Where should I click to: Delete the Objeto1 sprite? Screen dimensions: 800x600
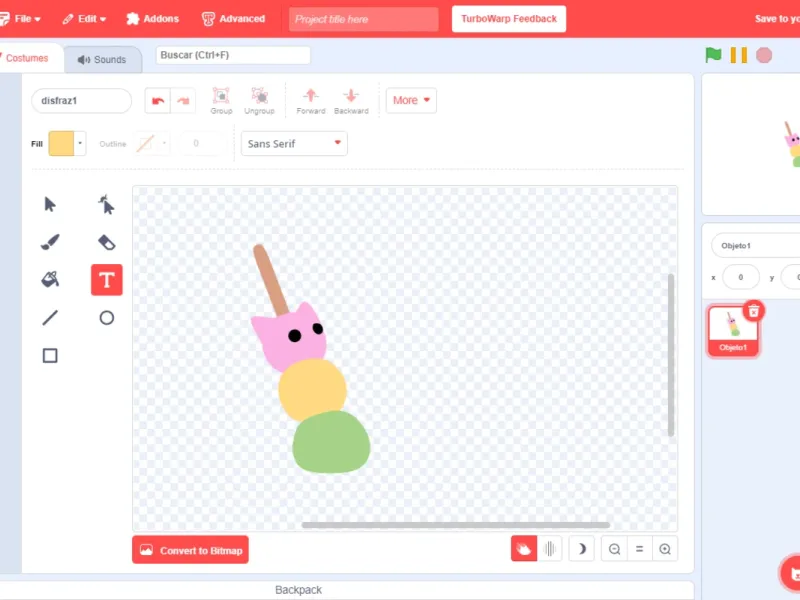(754, 311)
